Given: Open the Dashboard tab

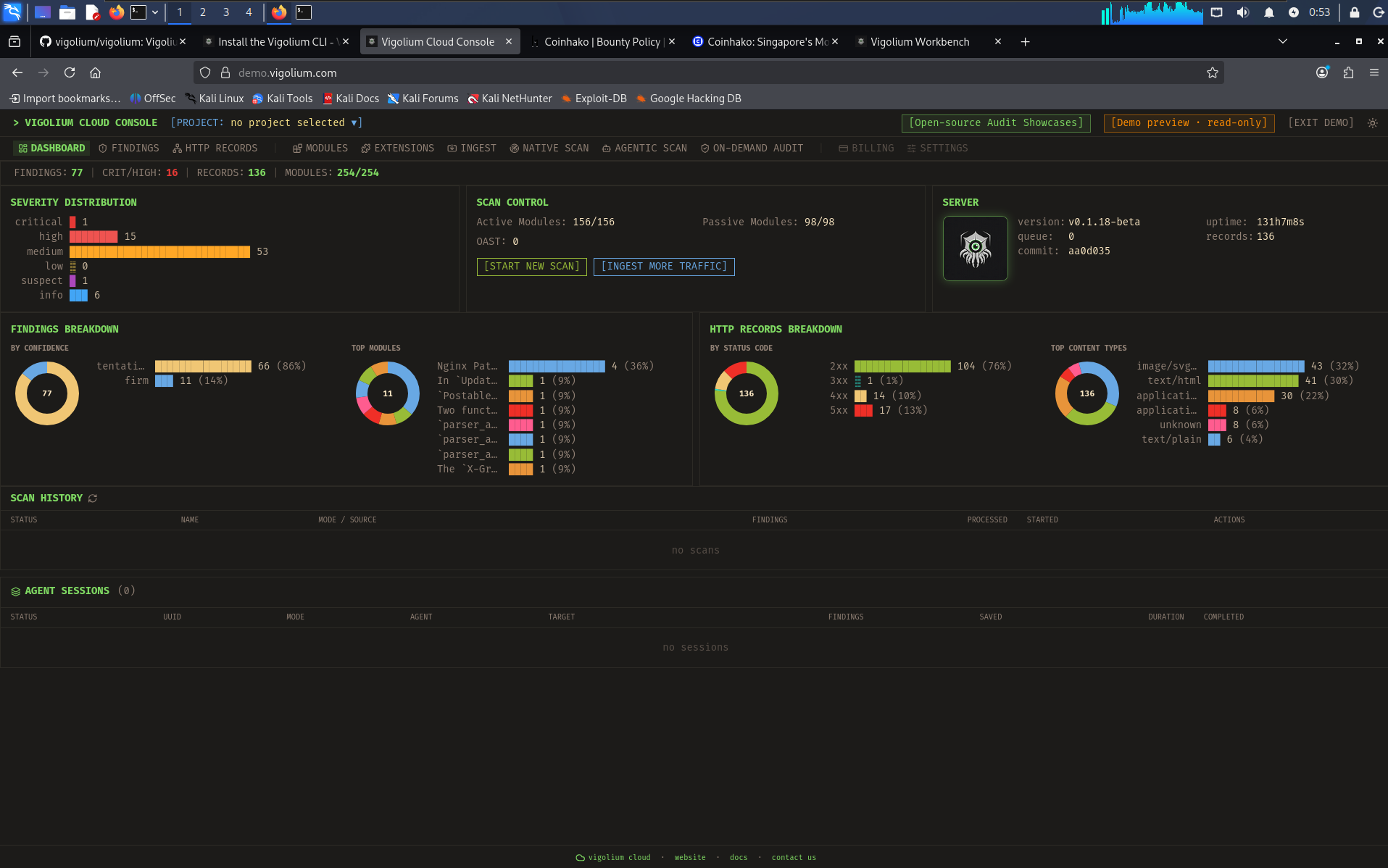Looking at the screenshot, I should [51, 148].
